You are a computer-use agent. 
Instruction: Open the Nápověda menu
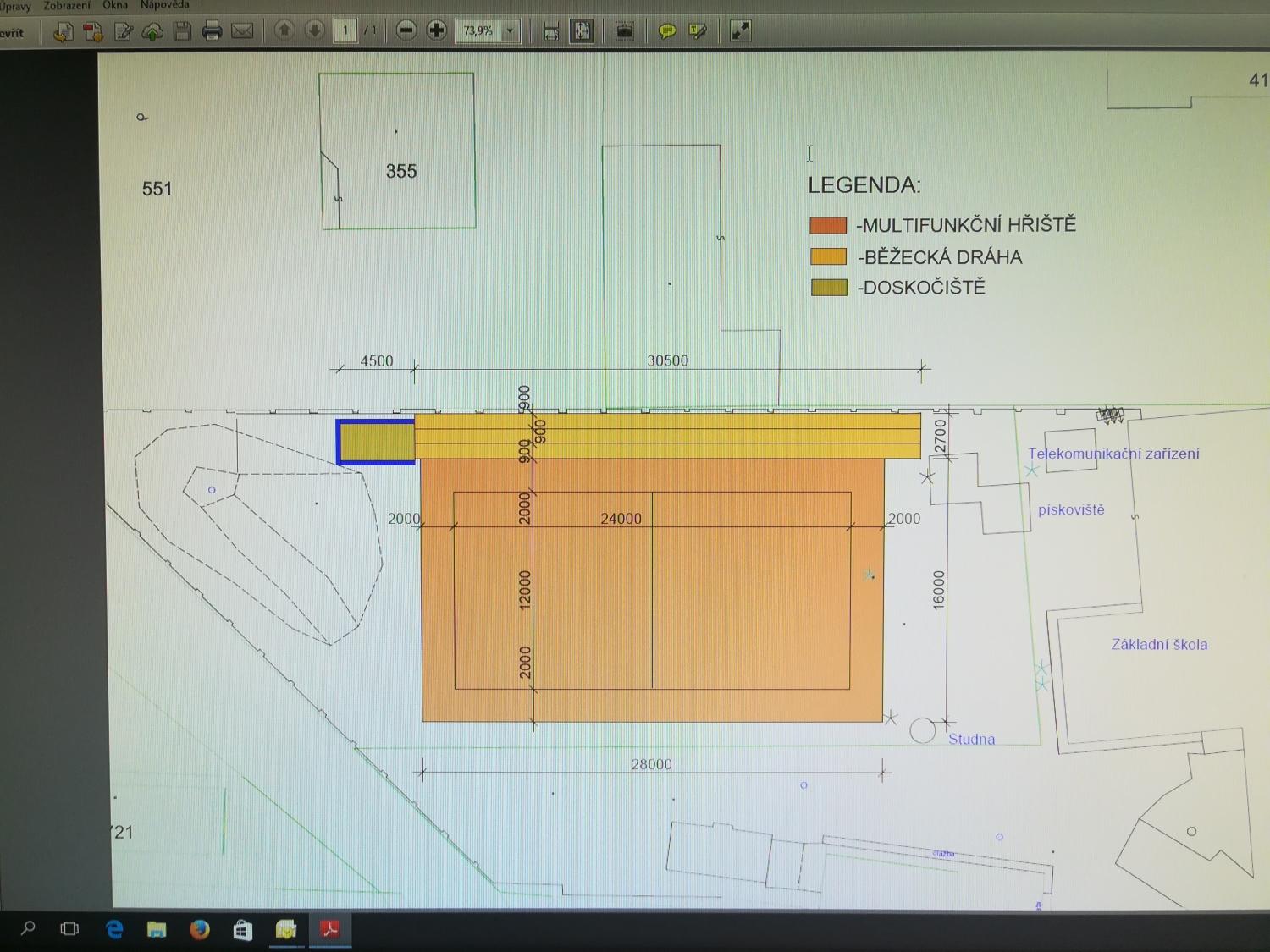click(x=165, y=5)
